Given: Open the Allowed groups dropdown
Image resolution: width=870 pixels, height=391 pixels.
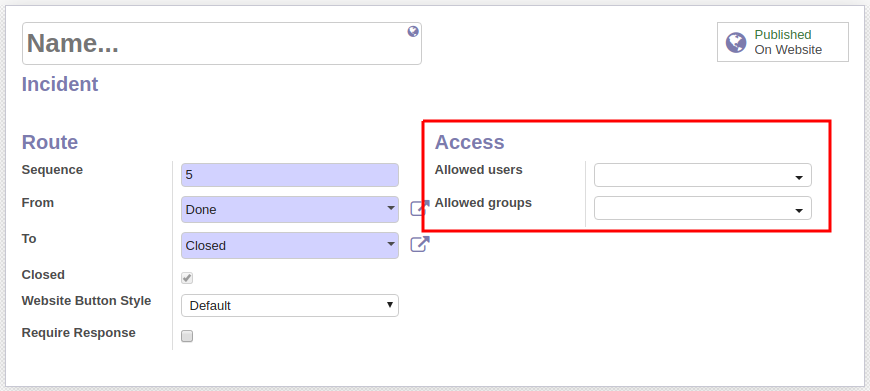Looking at the screenshot, I should pyautogui.click(x=702, y=208).
